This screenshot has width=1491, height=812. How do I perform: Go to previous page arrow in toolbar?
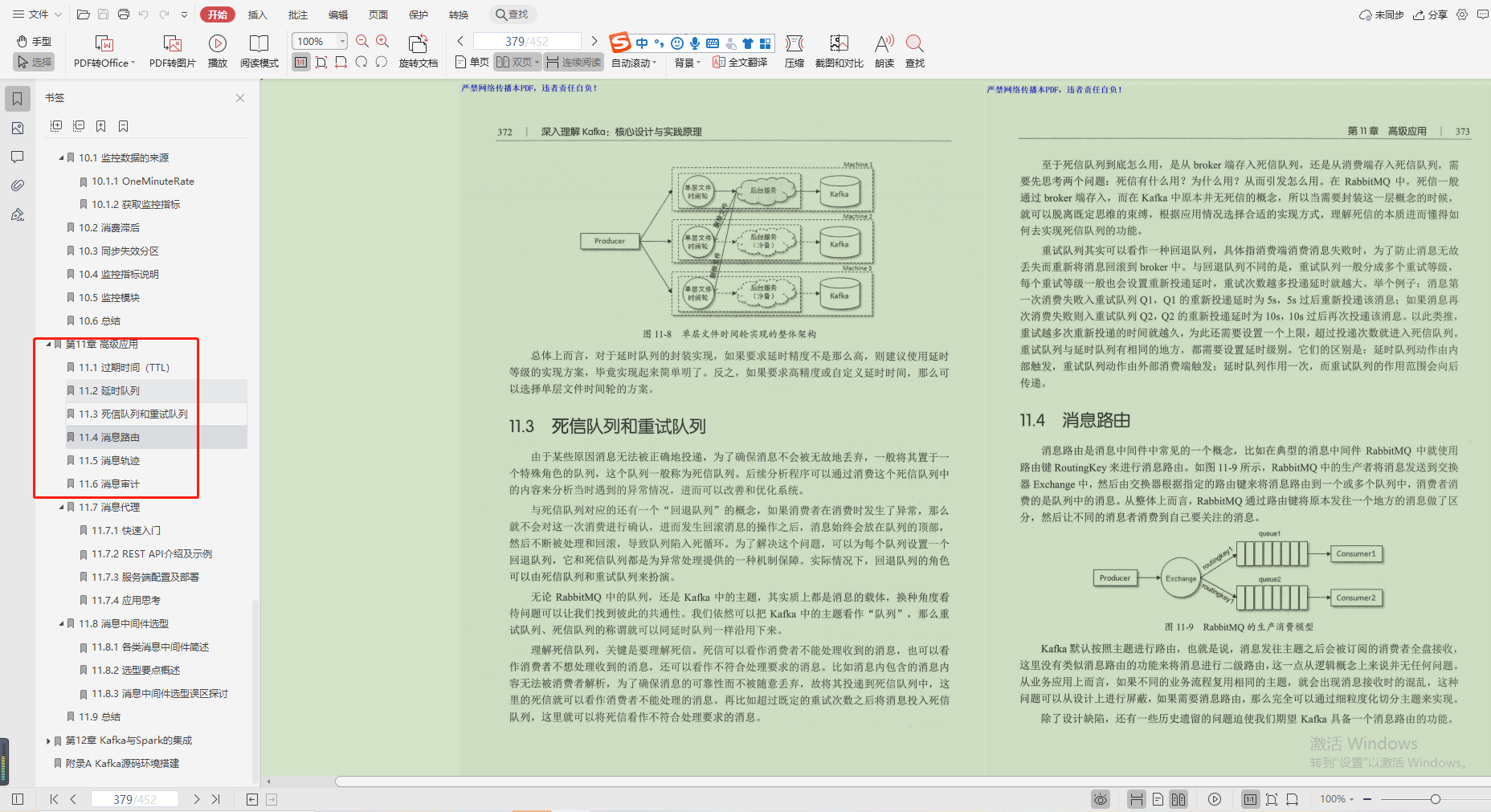click(460, 41)
